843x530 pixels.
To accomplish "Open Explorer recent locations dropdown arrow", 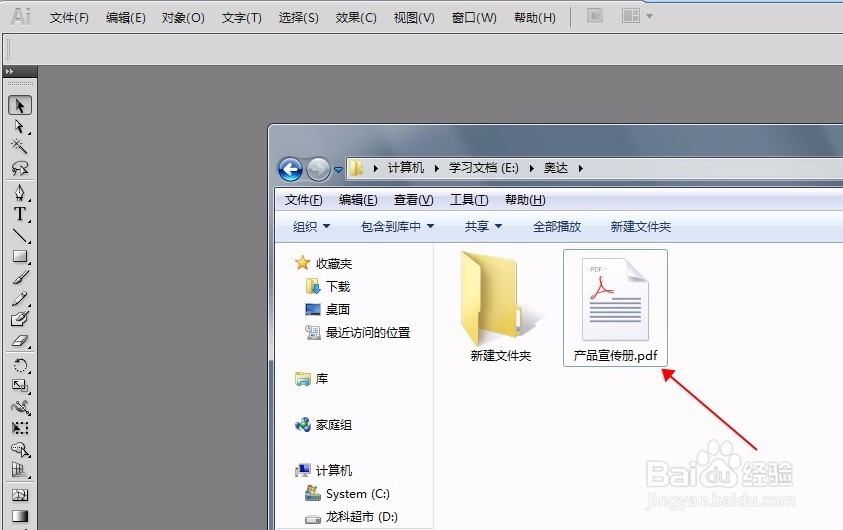I will 338,170.
